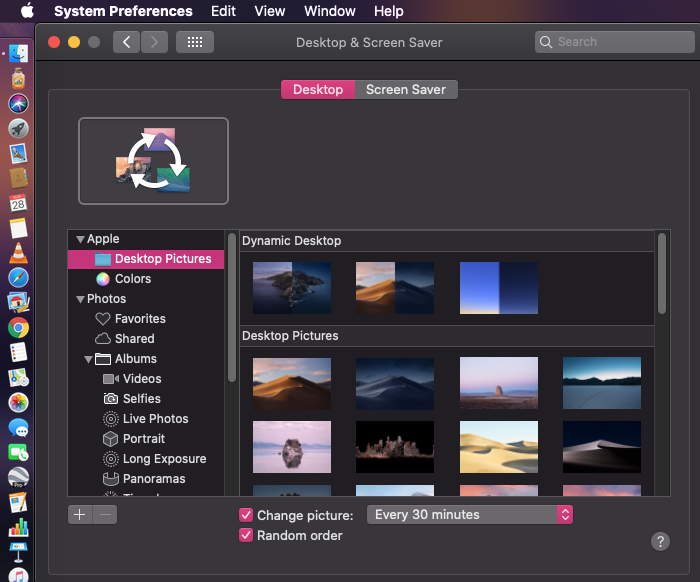Open Reminders list icon in Dock
The height and width of the screenshot is (582, 700).
point(18,353)
